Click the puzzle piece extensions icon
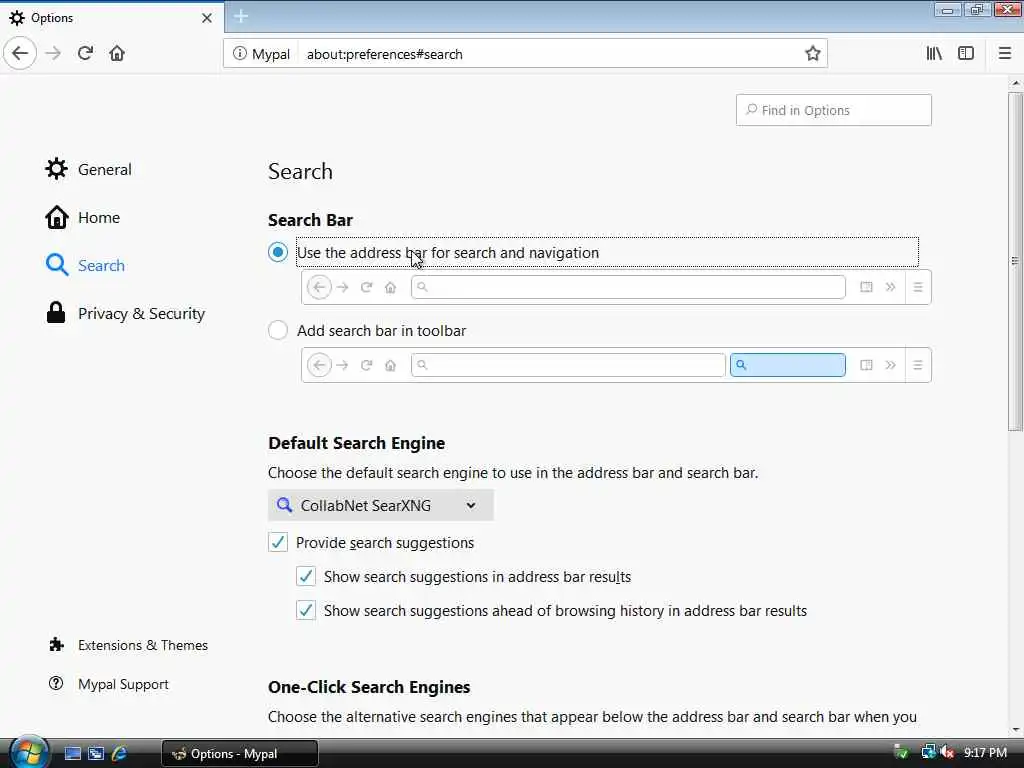 point(57,645)
